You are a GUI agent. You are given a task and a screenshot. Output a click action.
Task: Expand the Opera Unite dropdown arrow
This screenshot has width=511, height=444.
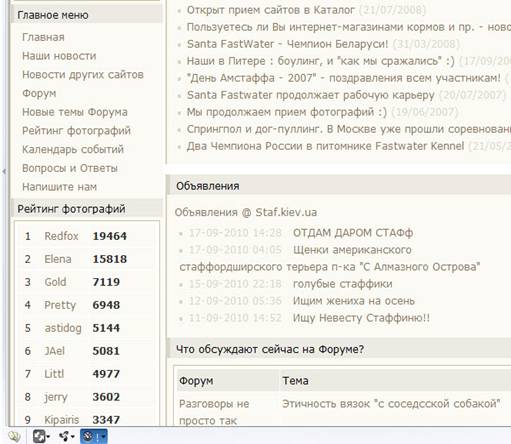(x=72, y=436)
